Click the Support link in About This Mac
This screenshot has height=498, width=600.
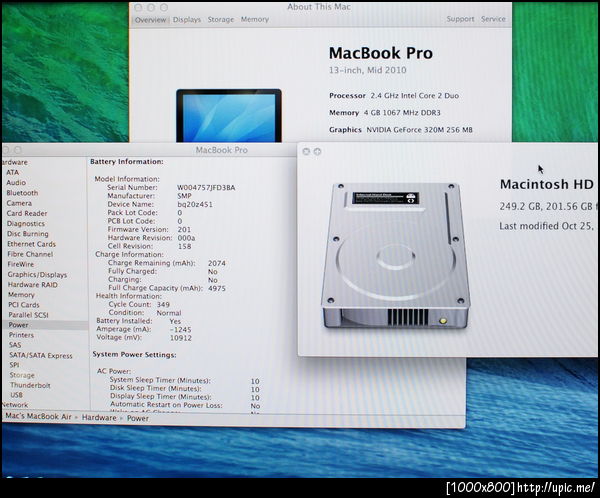coord(460,19)
